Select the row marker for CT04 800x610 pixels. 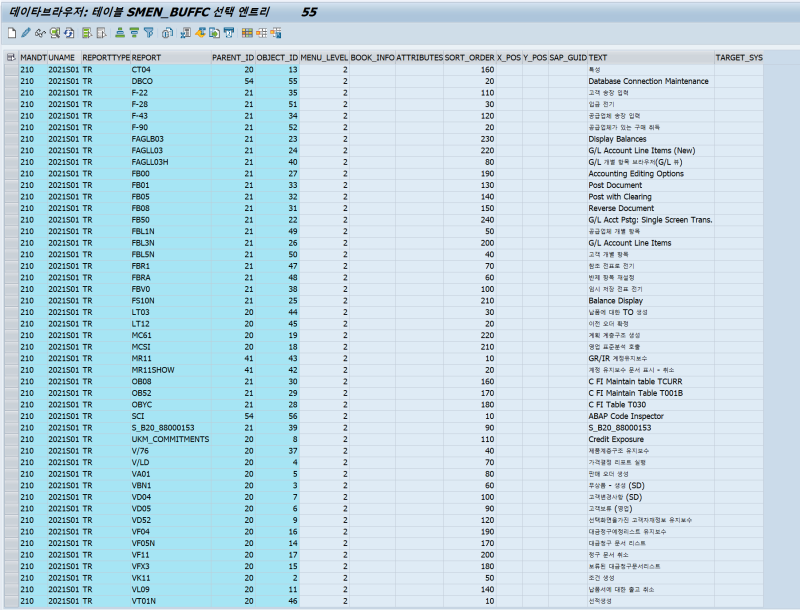click(x=11, y=69)
